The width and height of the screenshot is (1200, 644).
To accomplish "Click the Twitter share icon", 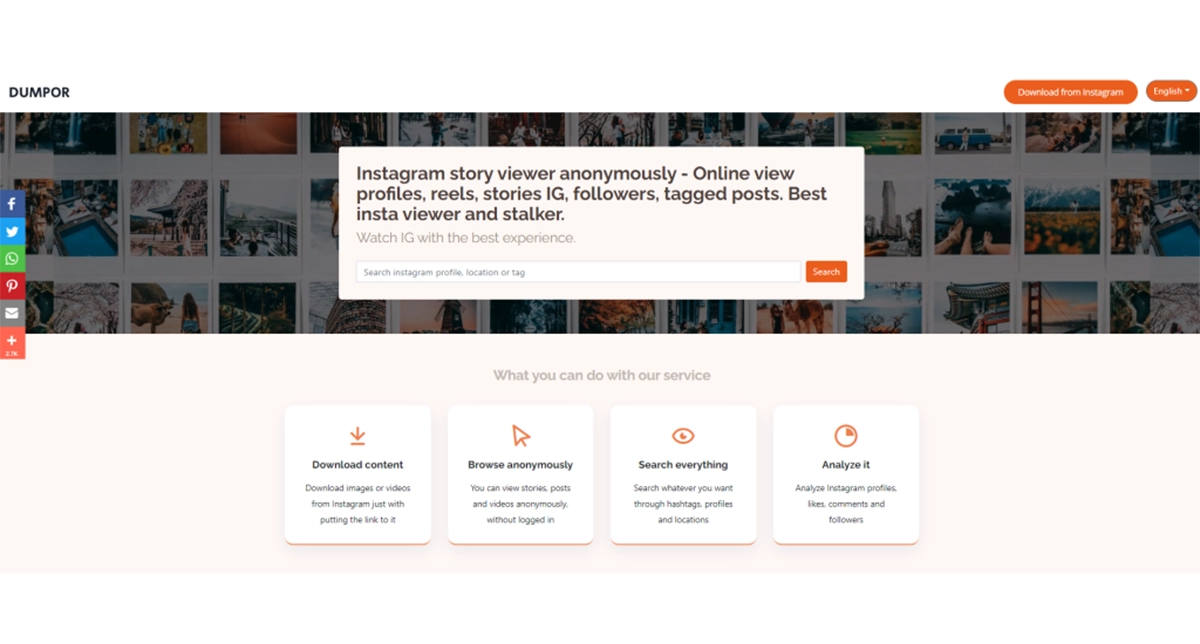I will (12, 231).
